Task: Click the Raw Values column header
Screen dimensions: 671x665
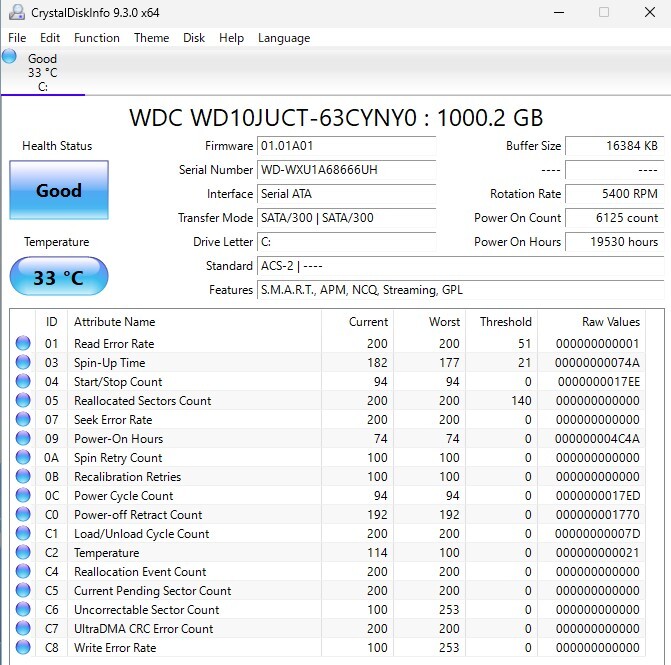Action: click(591, 322)
